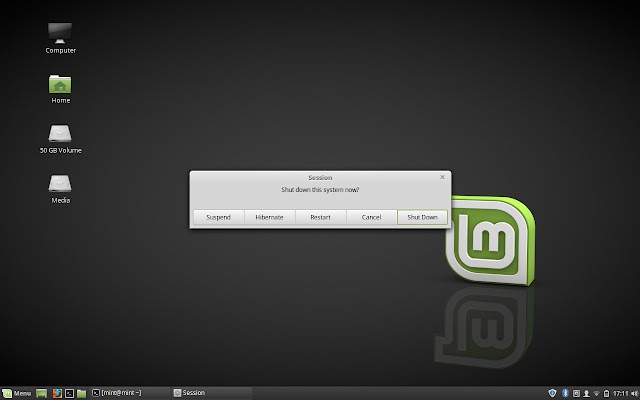Click the square tray icon beside Bluetooth
This screenshot has height=400, width=640.
pos(576,393)
